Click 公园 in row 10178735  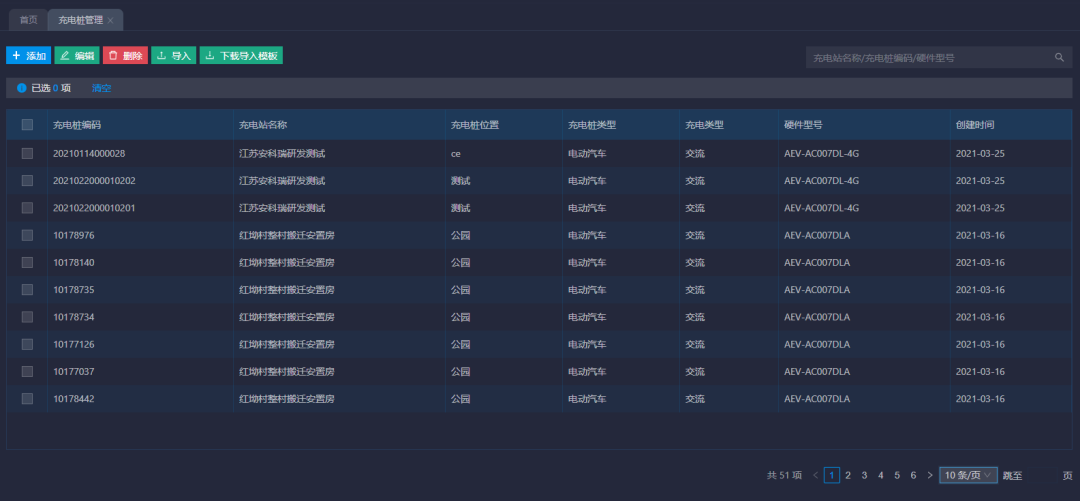(x=461, y=289)
